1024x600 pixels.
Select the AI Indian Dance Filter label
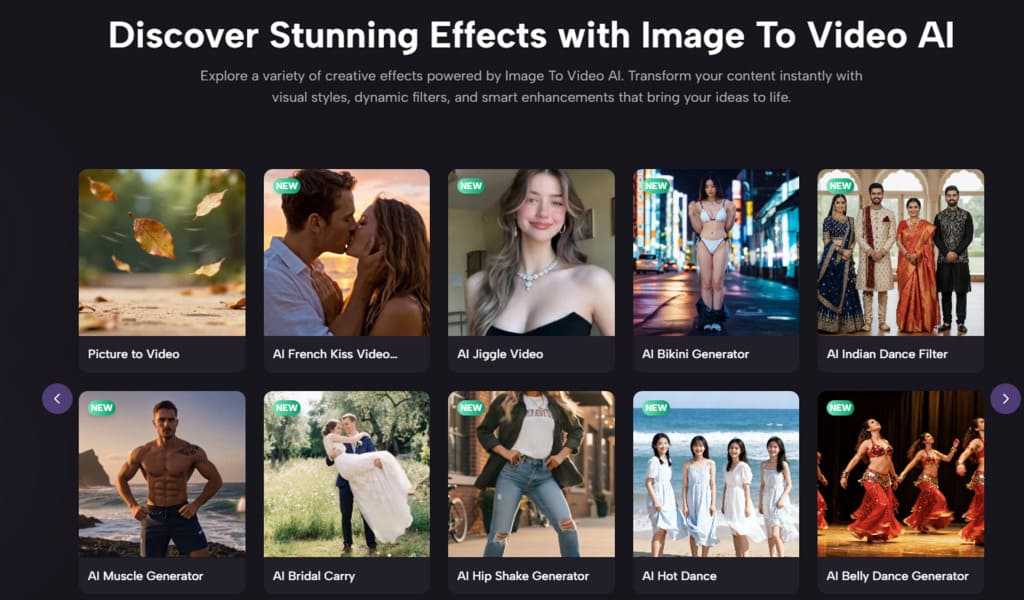click(887, 354)
